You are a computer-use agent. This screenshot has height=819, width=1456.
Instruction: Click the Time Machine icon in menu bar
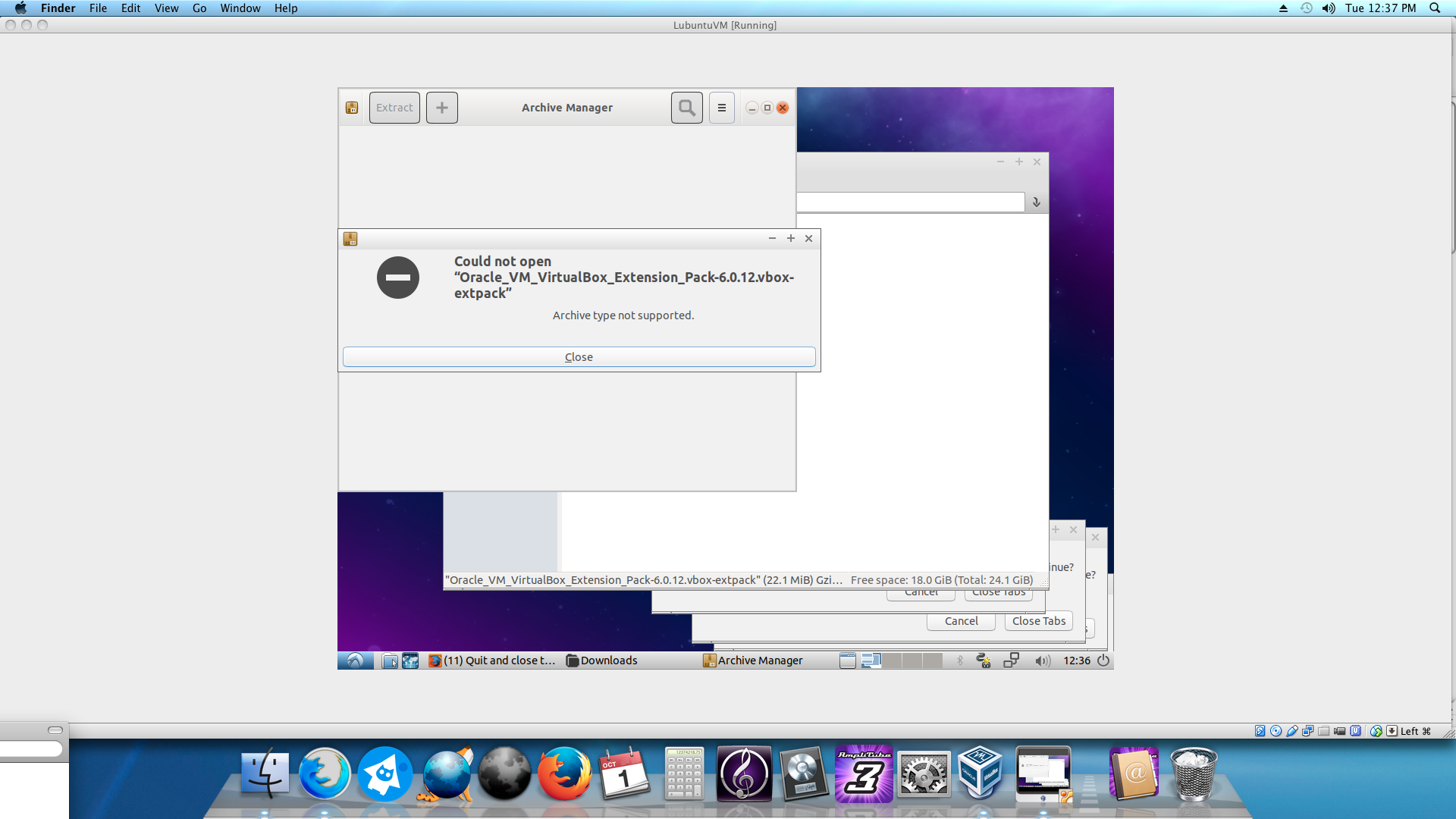point(1306,8)
